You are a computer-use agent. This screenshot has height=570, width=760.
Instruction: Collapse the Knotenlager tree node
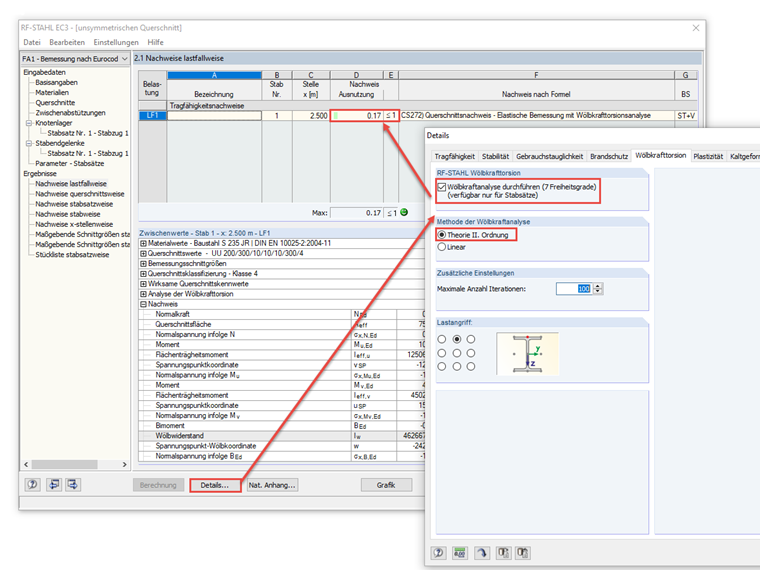coord(29,123)
